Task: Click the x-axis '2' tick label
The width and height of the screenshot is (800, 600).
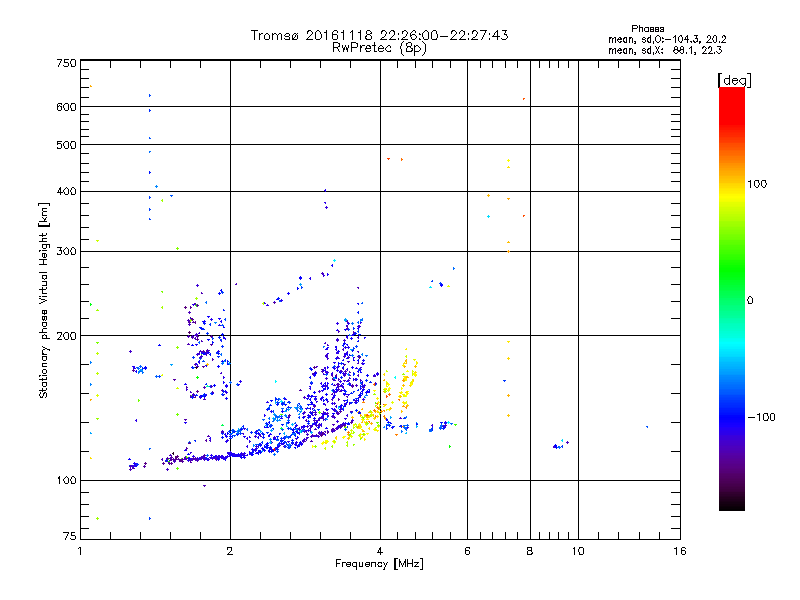Action: coord(230,551)
